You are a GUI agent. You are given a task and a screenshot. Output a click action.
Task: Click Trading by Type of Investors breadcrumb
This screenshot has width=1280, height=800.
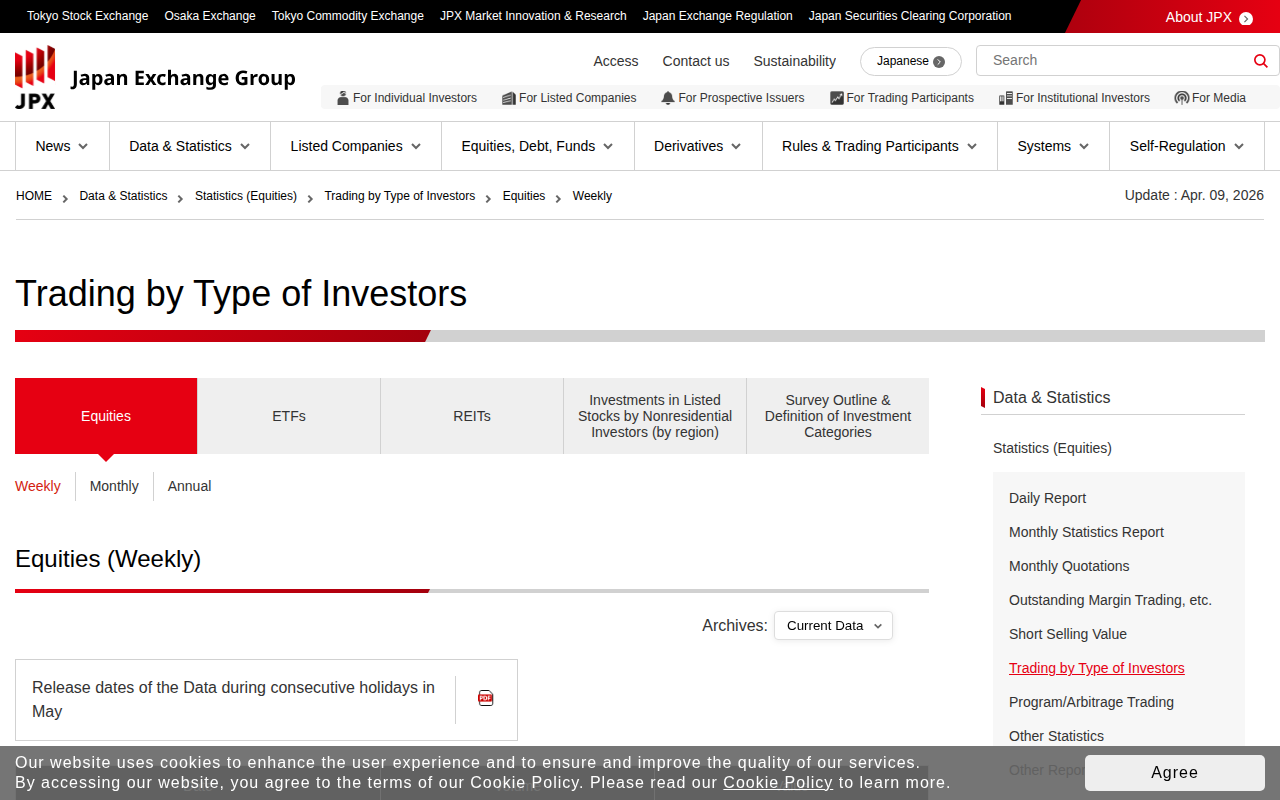point(400,196)
